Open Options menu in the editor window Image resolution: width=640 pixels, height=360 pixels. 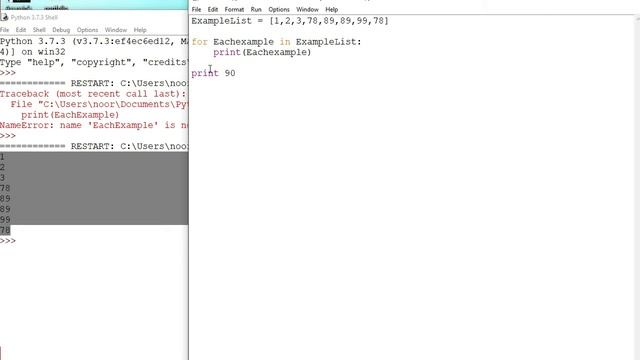pyautogui.click(x=279, y=9)
